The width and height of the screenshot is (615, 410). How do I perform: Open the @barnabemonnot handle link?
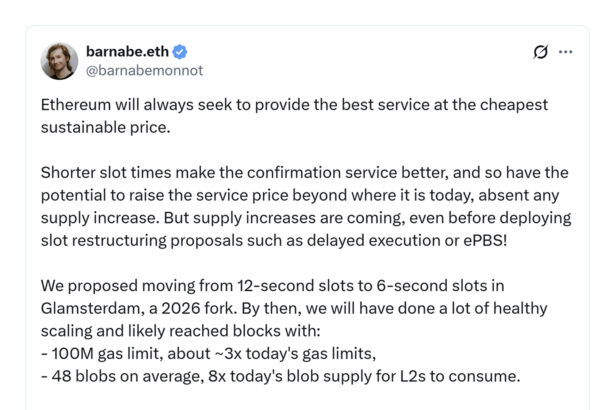pyautogui.click(x=145, y=71)
